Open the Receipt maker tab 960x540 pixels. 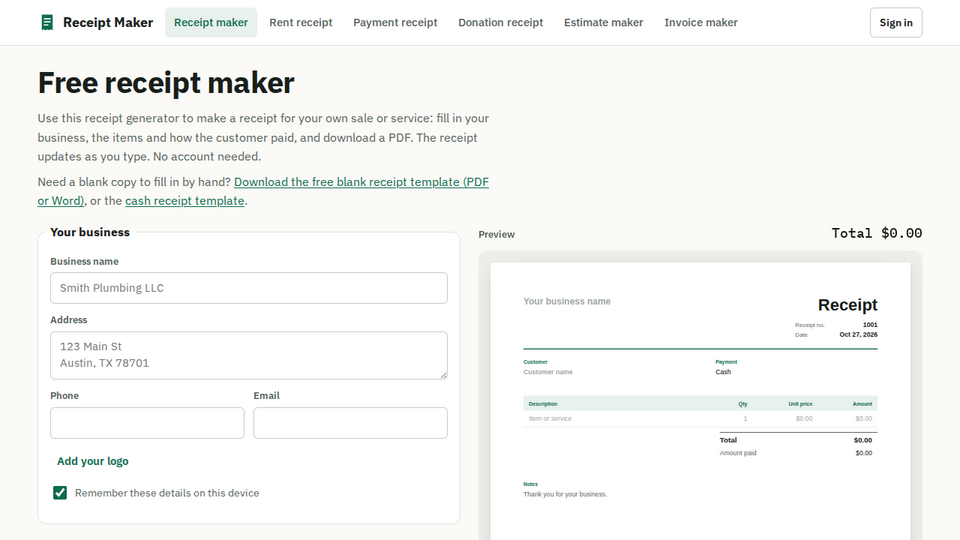(211, 23)
